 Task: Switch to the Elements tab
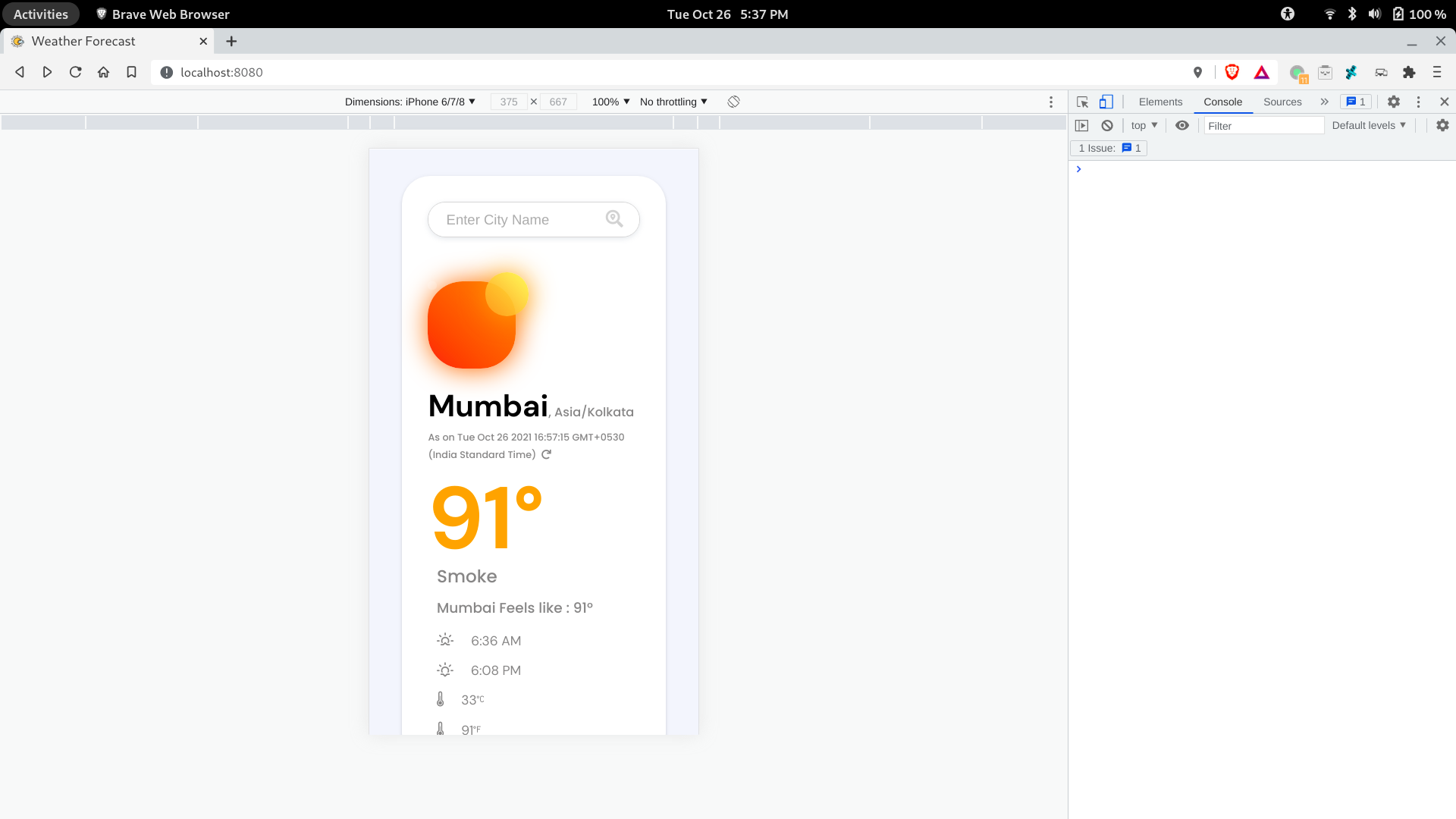coord(1160,102)
